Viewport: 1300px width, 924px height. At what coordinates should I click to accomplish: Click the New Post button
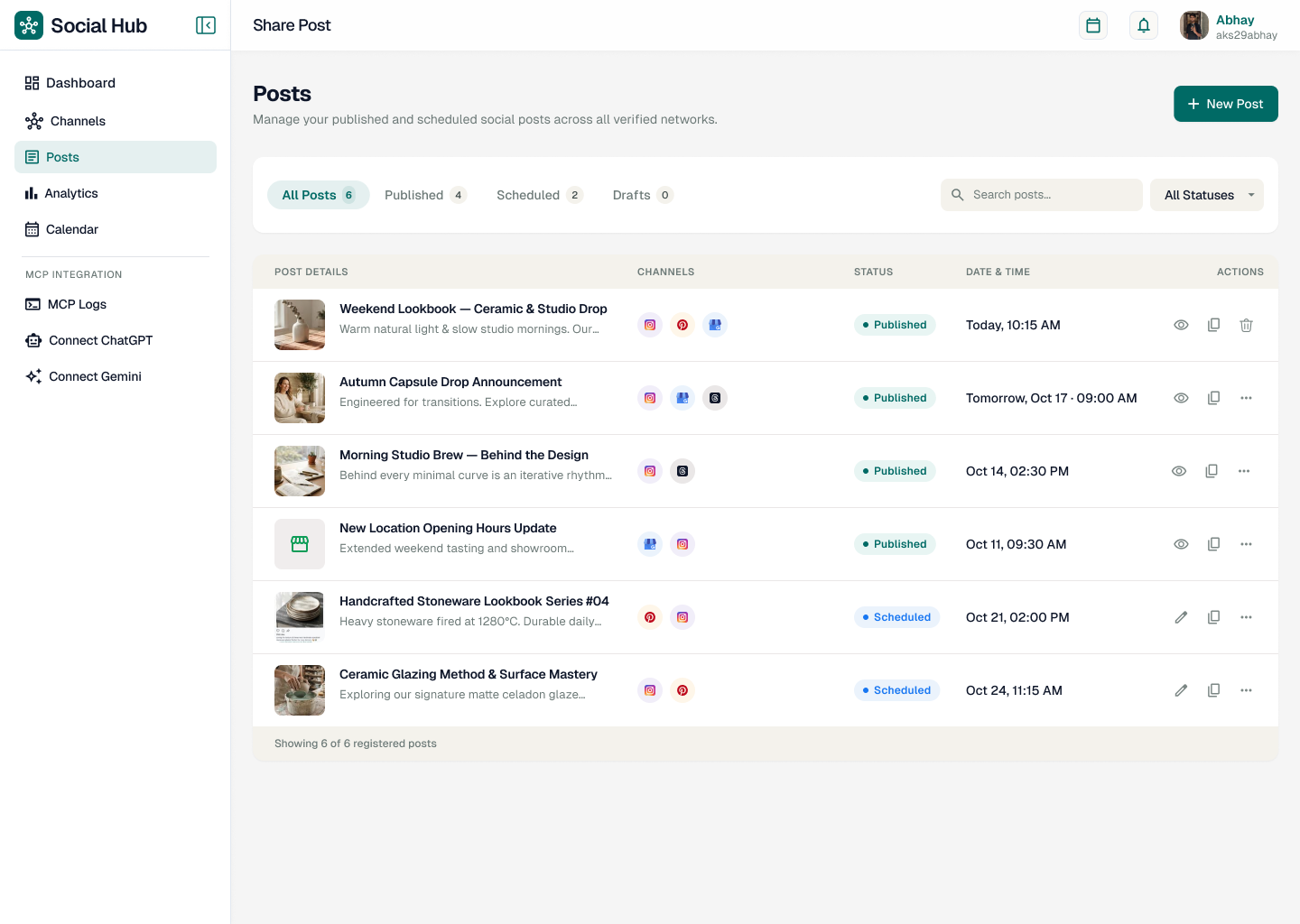[1226, 104]
